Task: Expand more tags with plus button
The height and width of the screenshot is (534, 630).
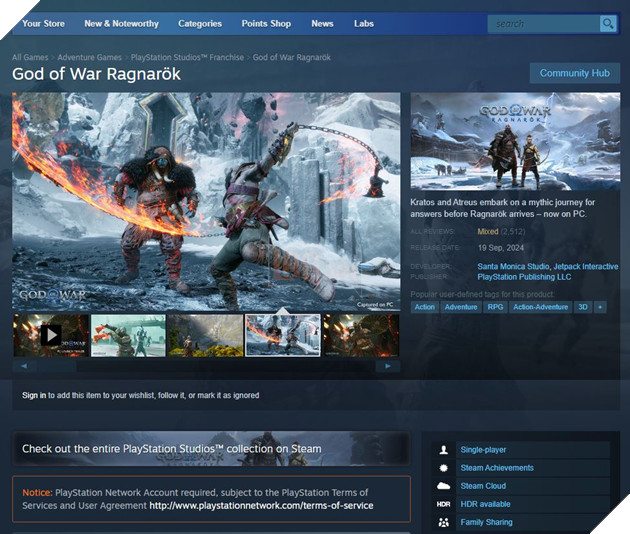Action: (x=600, y=307)
